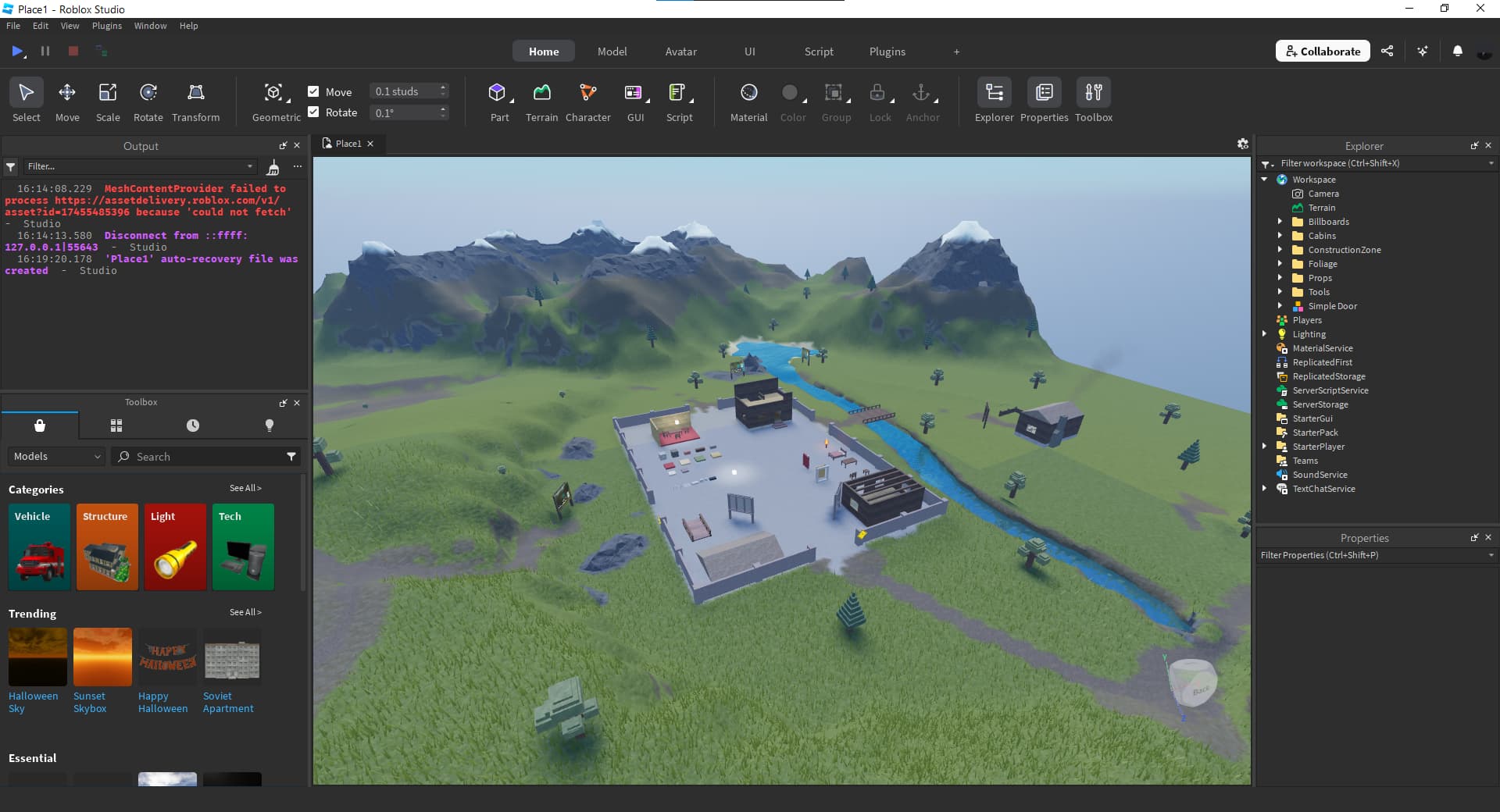This screenshot has height=812, width=1500.
Task: Open viewport settings gear icon
Action: tap(1242, 144)
